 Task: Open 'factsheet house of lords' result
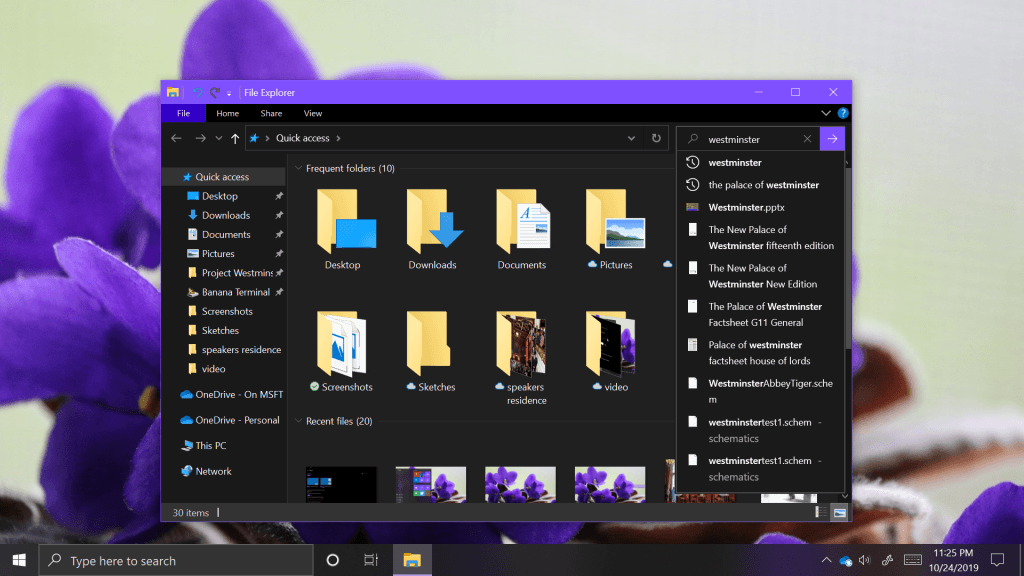(760, 353)
